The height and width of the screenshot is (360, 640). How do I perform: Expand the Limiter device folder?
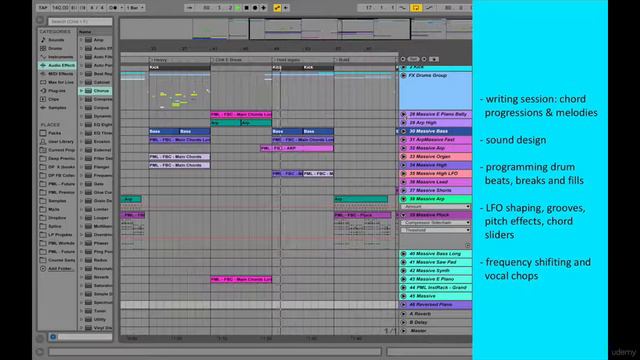tap(82, 209)
